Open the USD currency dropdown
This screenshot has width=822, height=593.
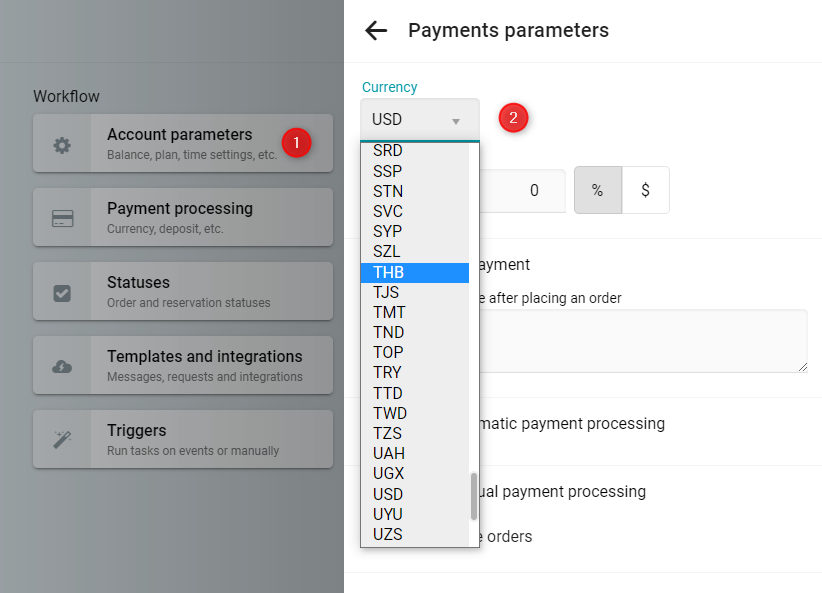click(420, 120)
